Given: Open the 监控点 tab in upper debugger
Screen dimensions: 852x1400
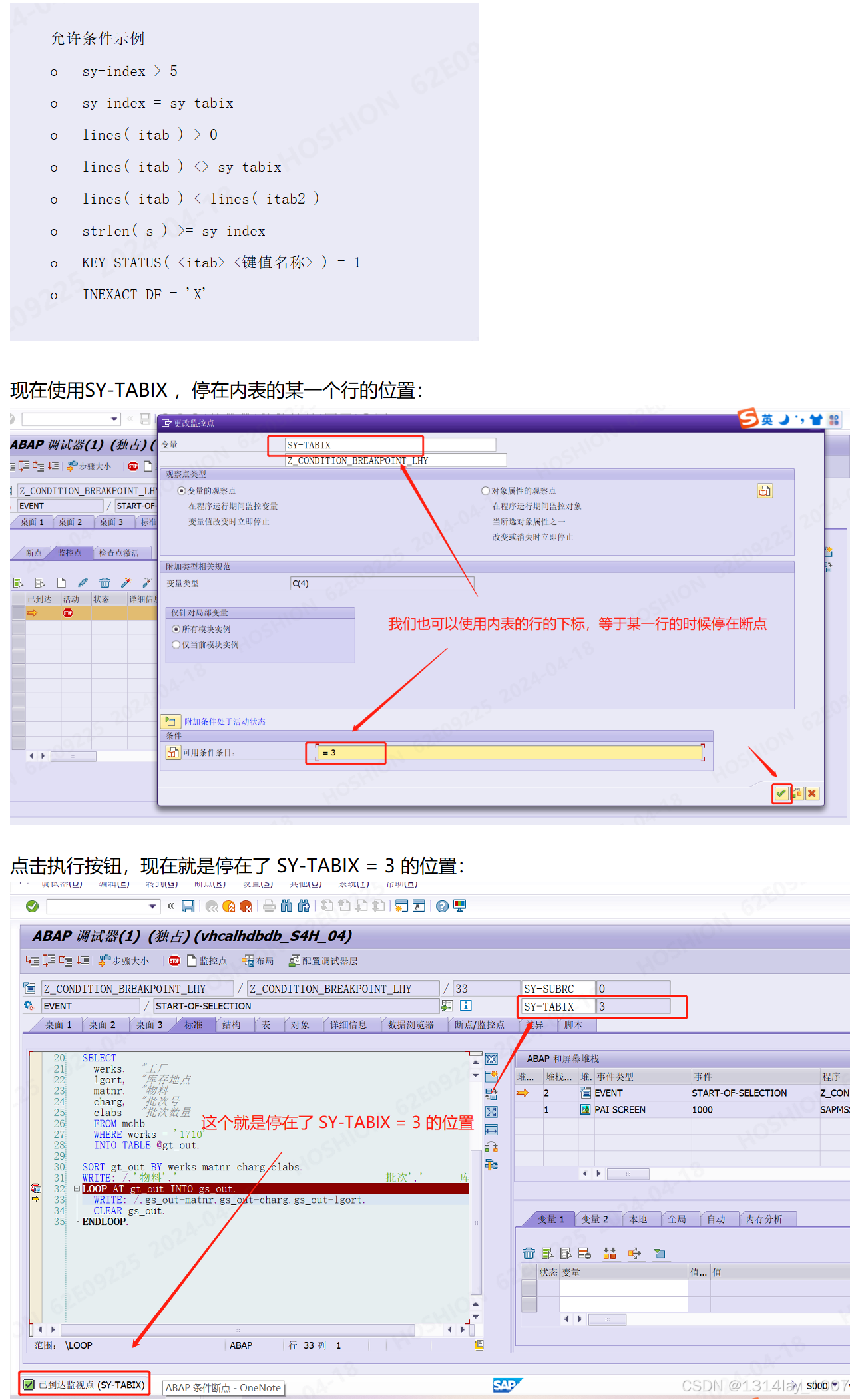Looking at the screenshot, I should (x=69, y=552).
